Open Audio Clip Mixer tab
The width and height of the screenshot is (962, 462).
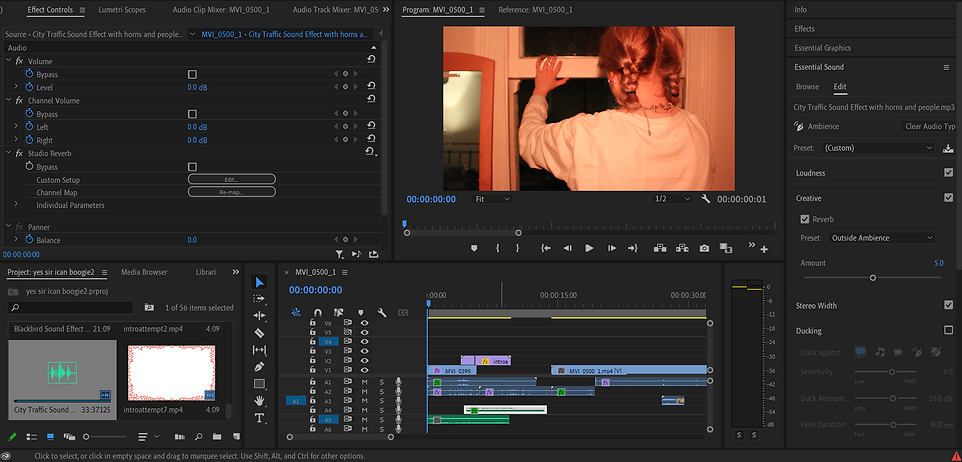click(221, 10)
